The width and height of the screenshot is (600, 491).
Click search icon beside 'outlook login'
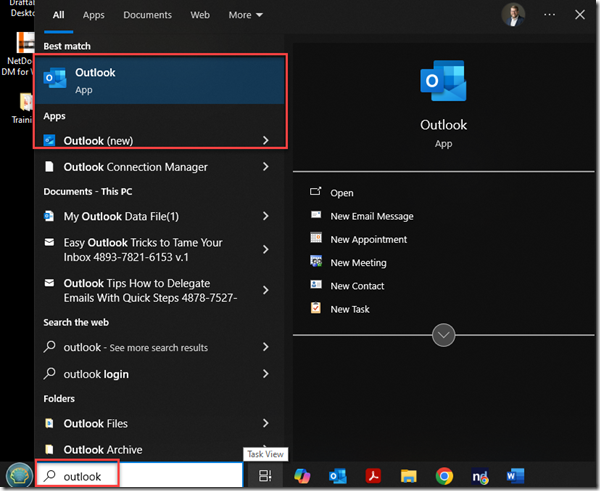click(49, 374)
